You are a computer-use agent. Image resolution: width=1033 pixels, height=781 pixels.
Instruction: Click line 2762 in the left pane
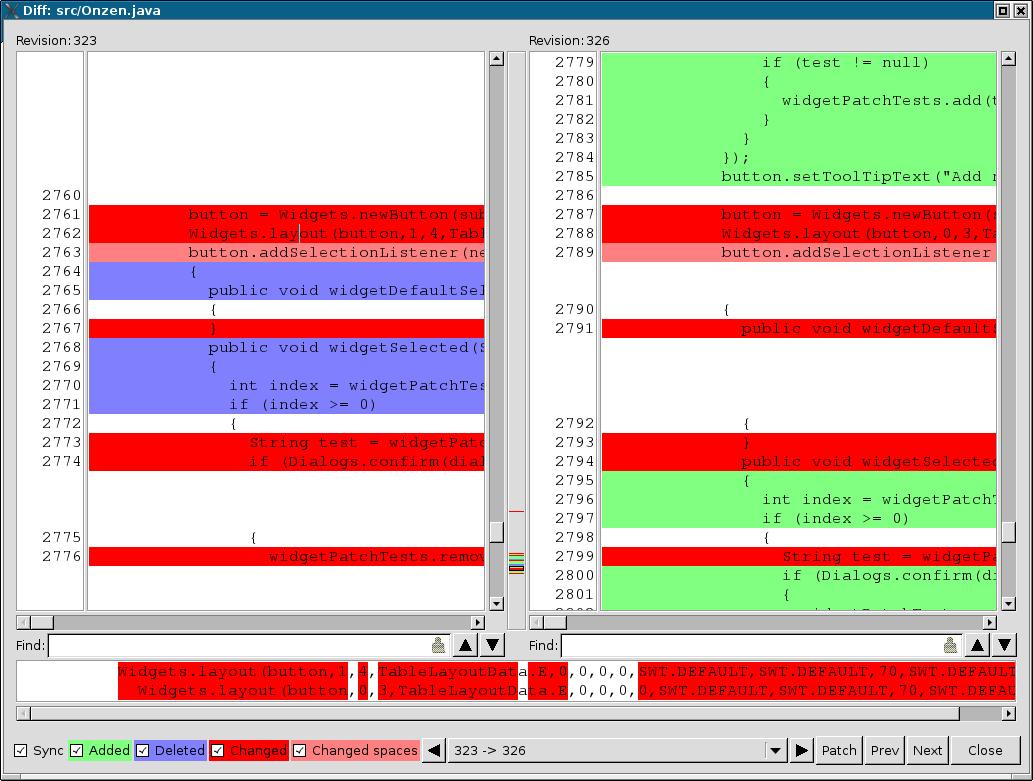(287, 233)
